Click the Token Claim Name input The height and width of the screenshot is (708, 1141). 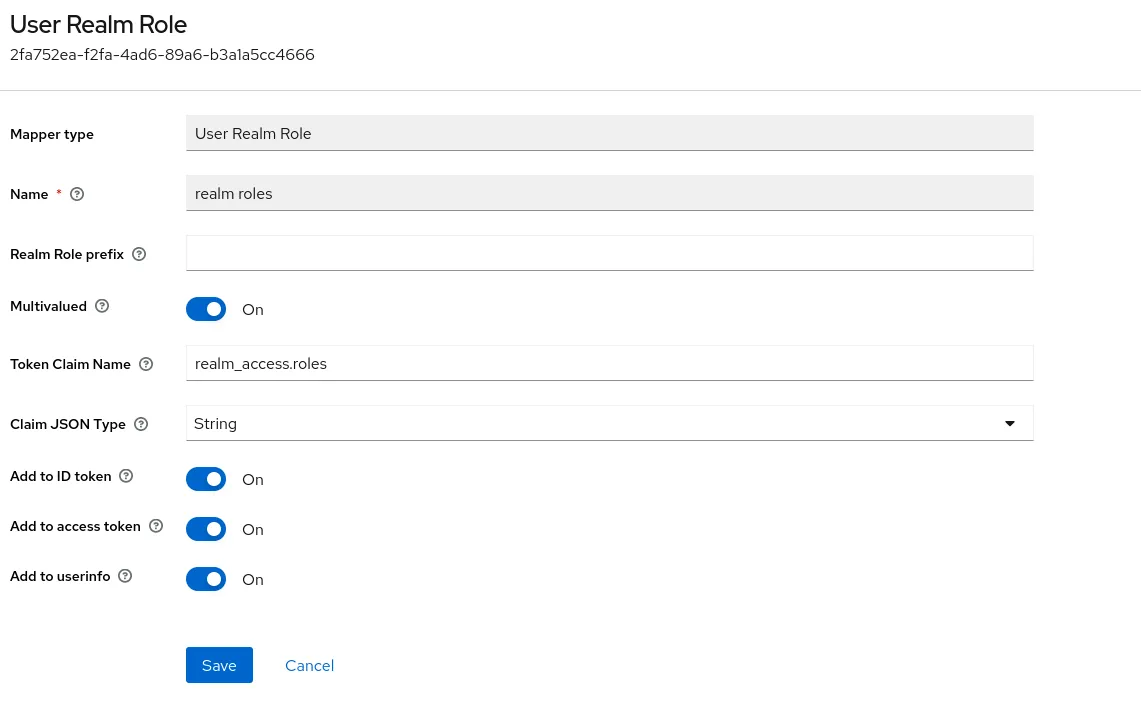(x=609, y=363)
